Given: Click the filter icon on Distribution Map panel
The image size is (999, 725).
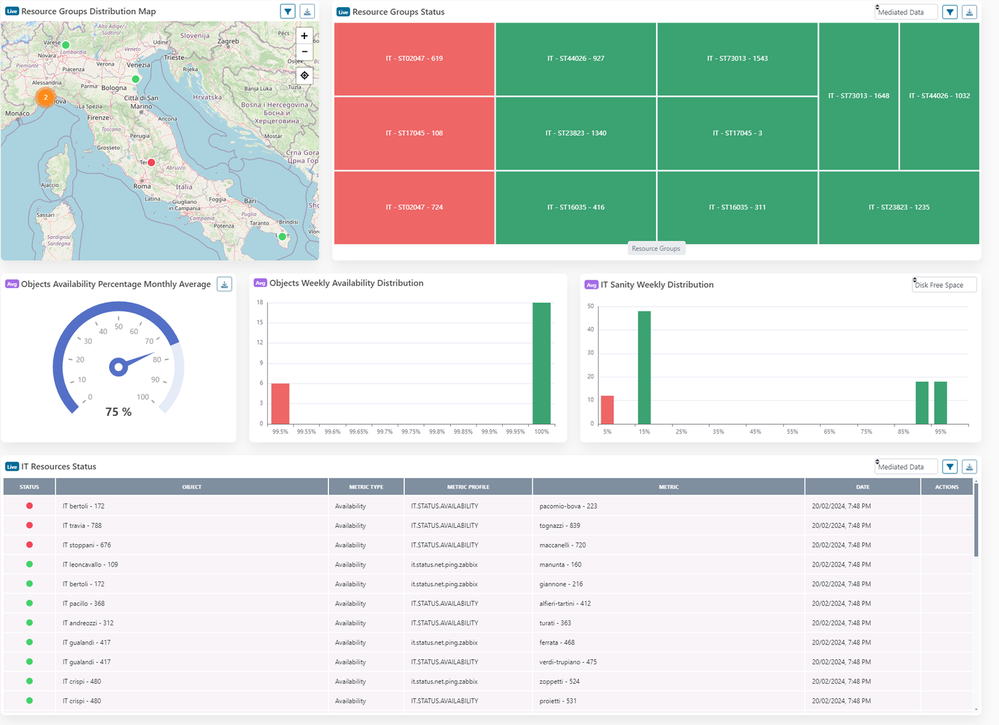Looking at the screenshot, I should (287, 12).
